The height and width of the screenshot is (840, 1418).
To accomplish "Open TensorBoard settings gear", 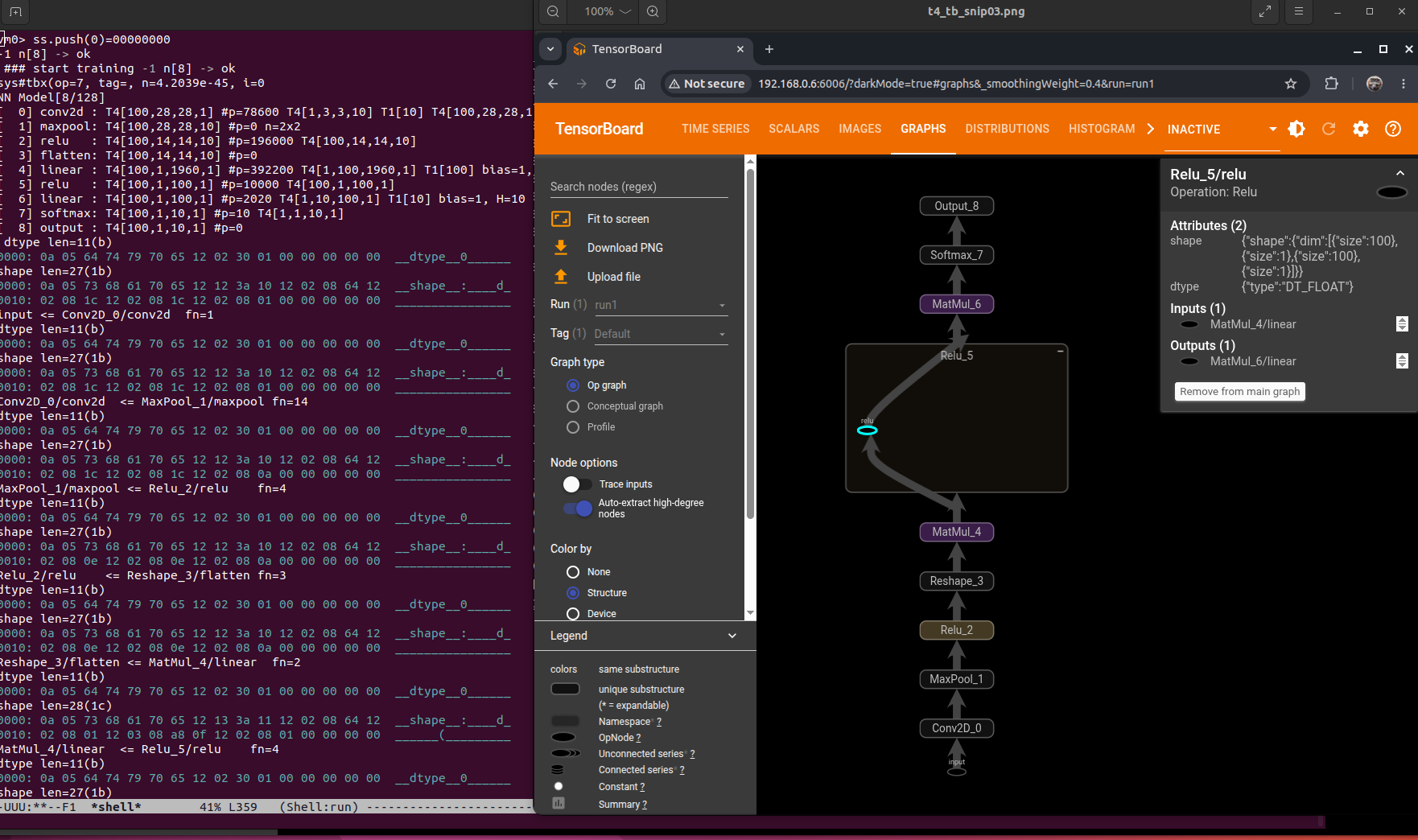I will pos(1361,129).
